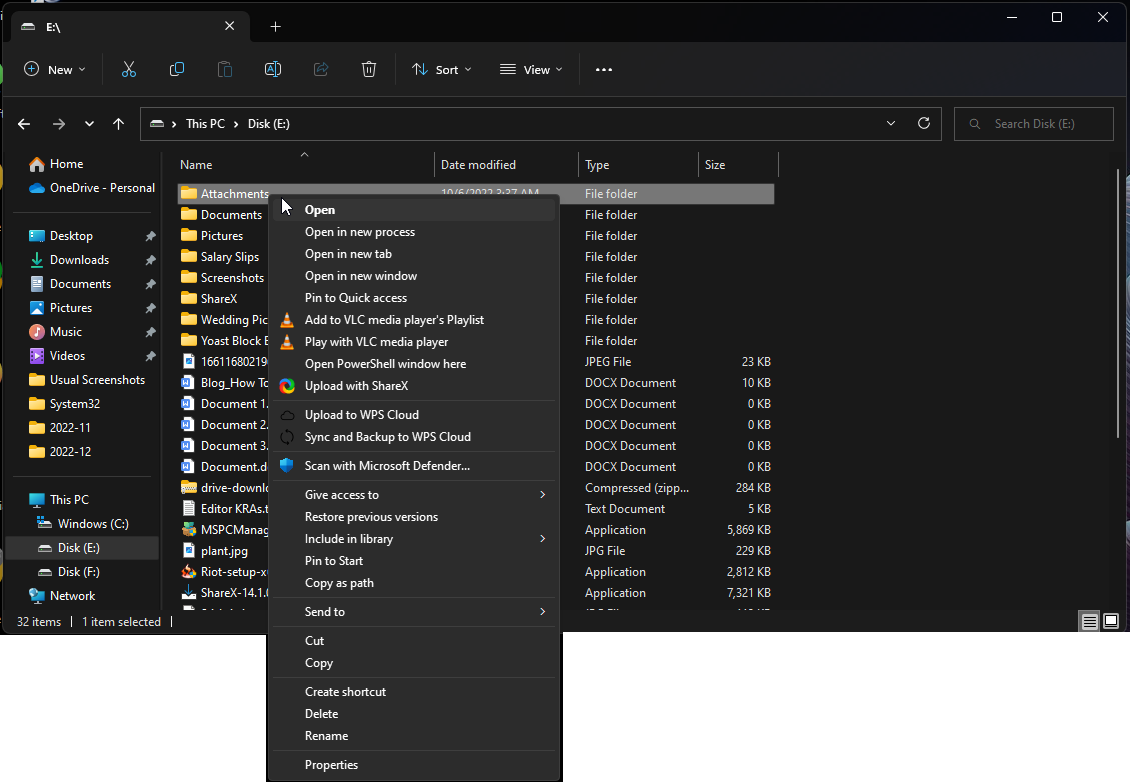Open recent locations dropdown chevron
Viewport: 1132px width, 782px height.
pyautogui.click(x=90, y=124)
